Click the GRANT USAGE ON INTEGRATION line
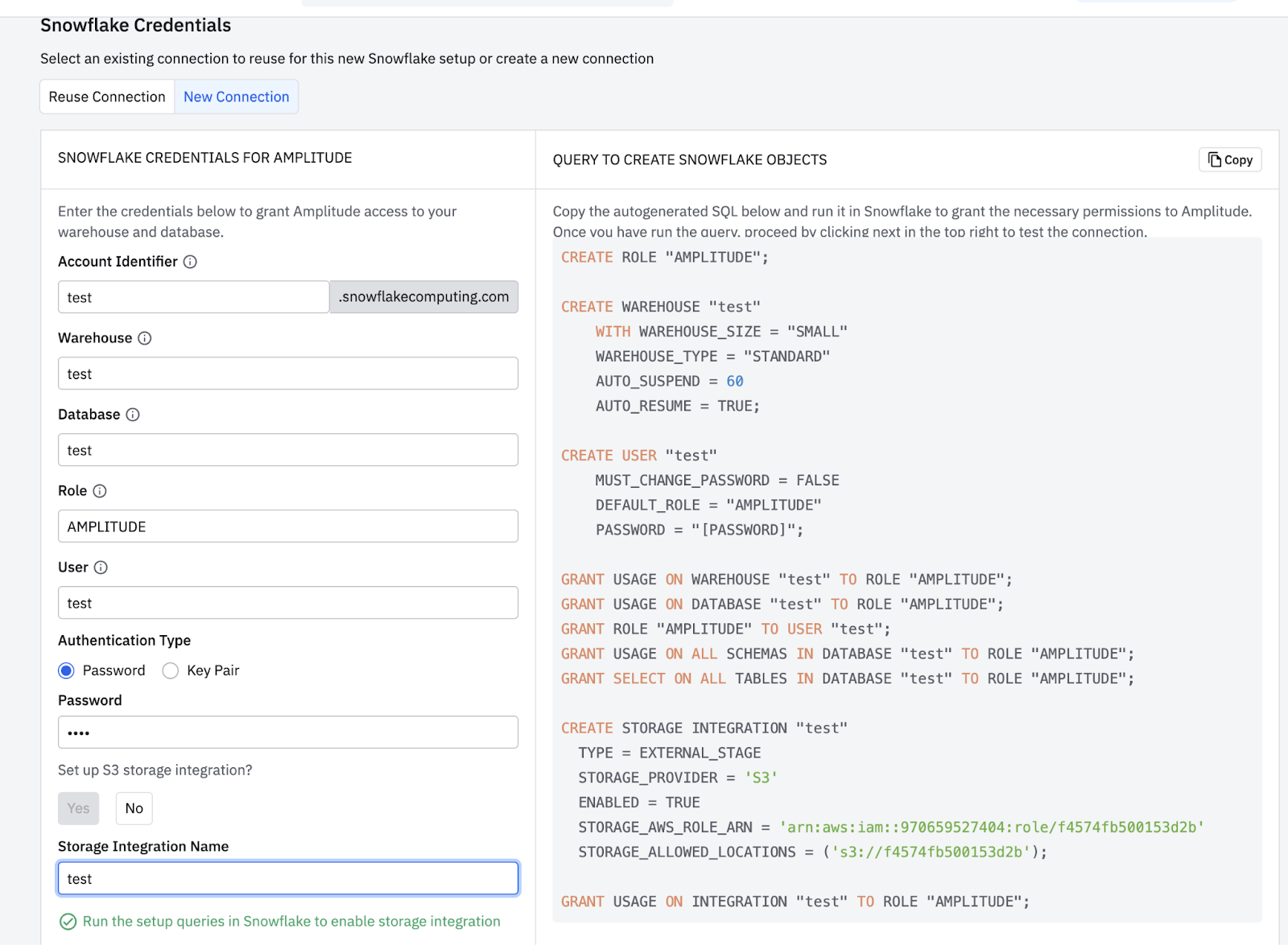The width and height of the screenshot is (1288, 945). click(795, 902)
